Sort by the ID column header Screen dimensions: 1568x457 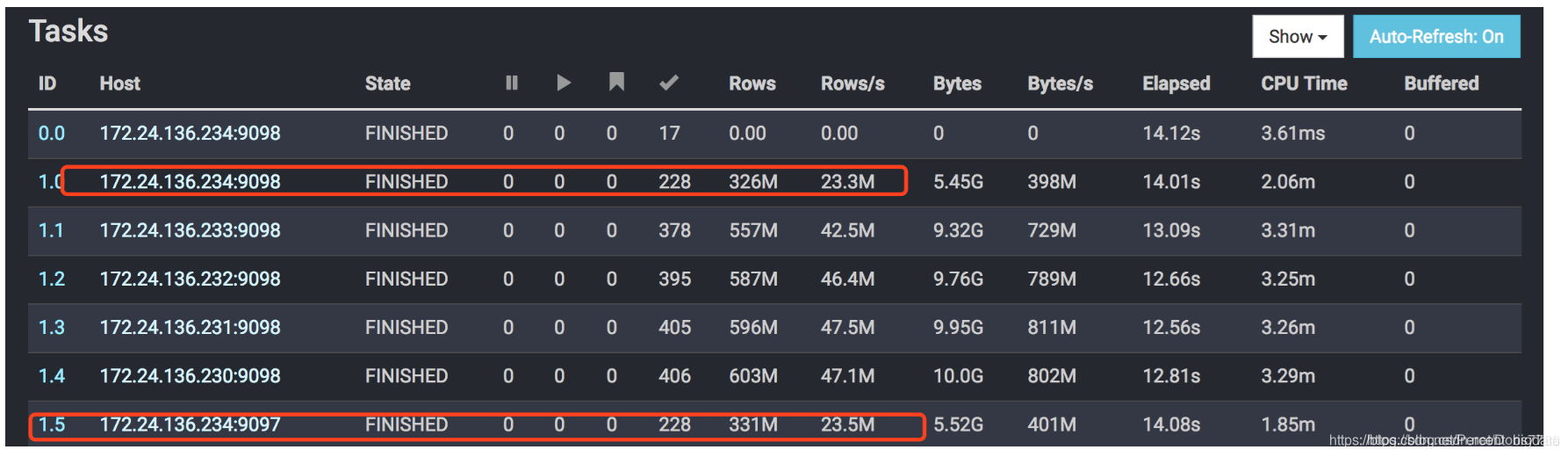click(47, 83)
